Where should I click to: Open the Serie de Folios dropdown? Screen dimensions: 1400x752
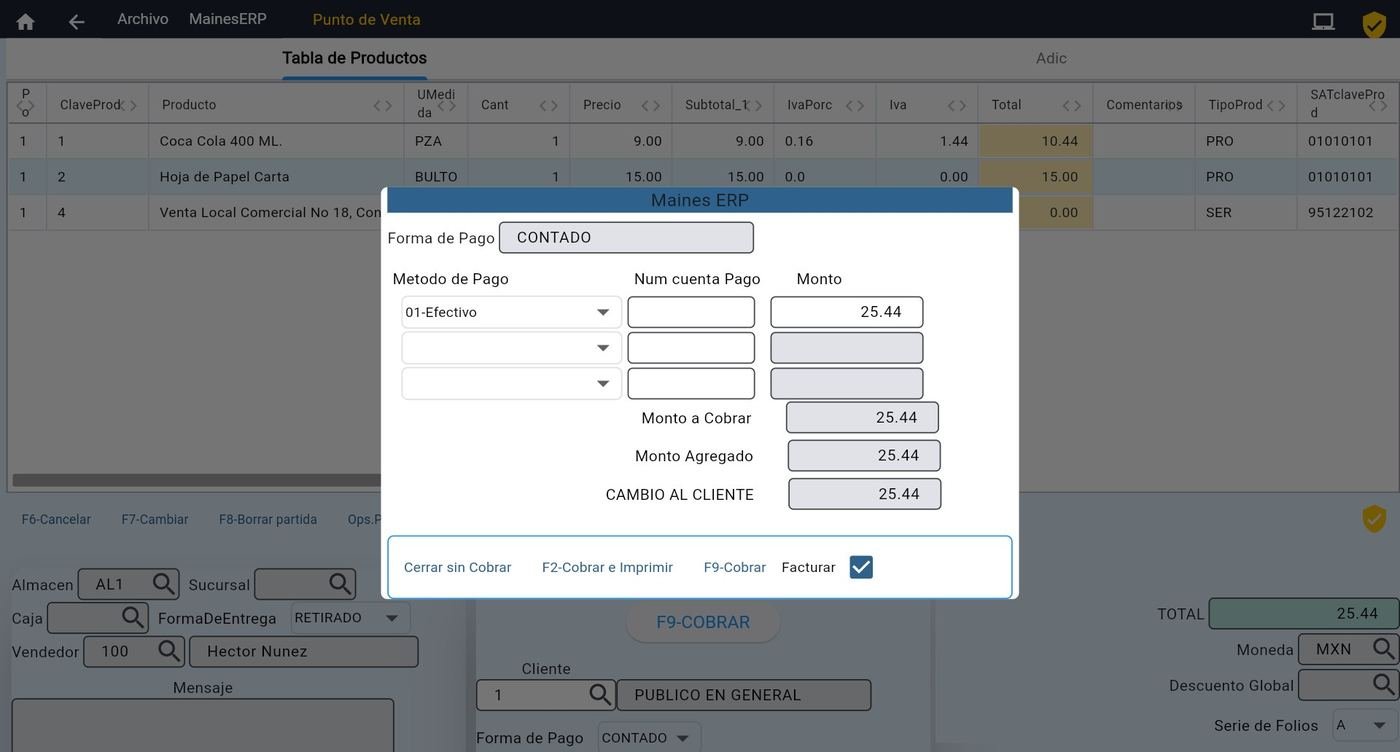(x=1364, y=725)
